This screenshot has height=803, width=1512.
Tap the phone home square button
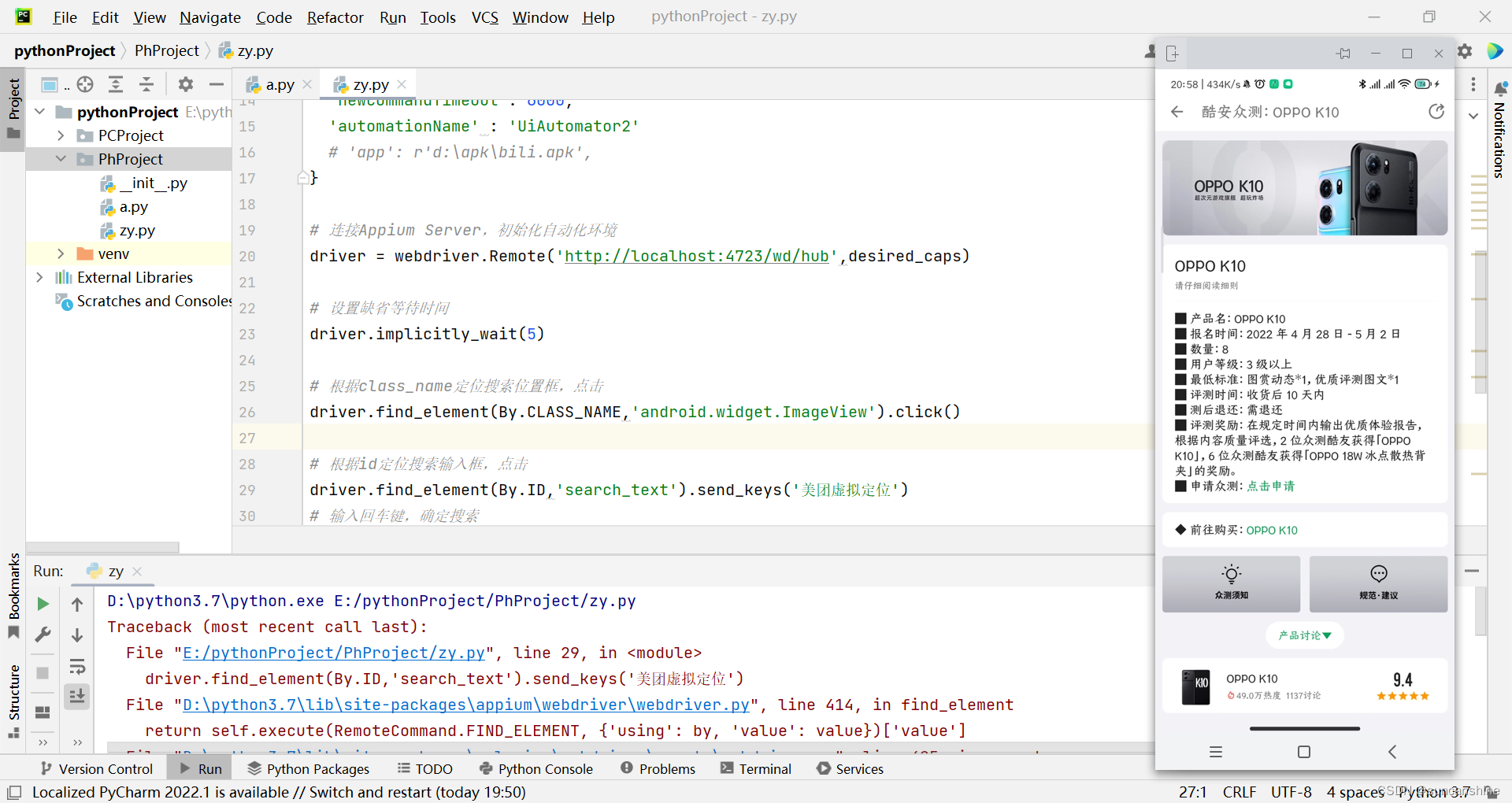coord(1304,752)
